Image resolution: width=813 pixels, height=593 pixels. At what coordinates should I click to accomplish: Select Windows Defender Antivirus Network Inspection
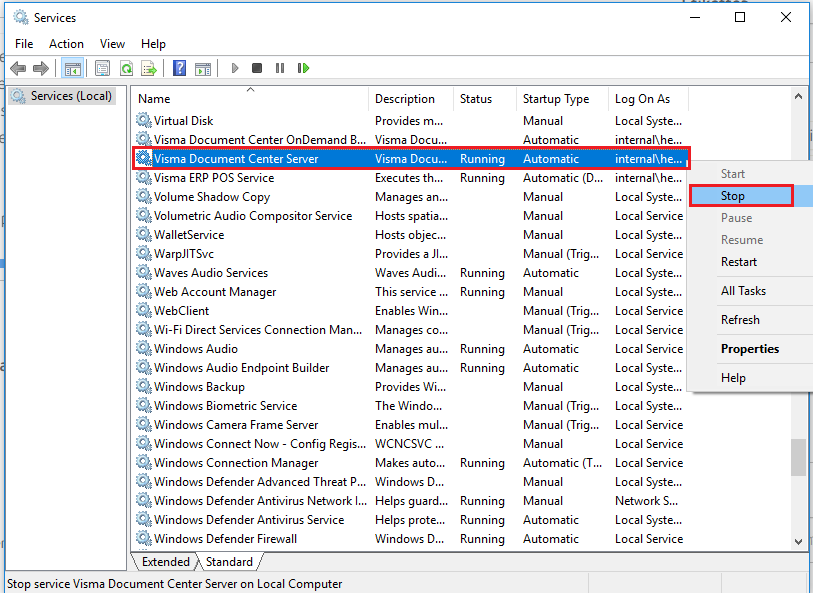411,501
